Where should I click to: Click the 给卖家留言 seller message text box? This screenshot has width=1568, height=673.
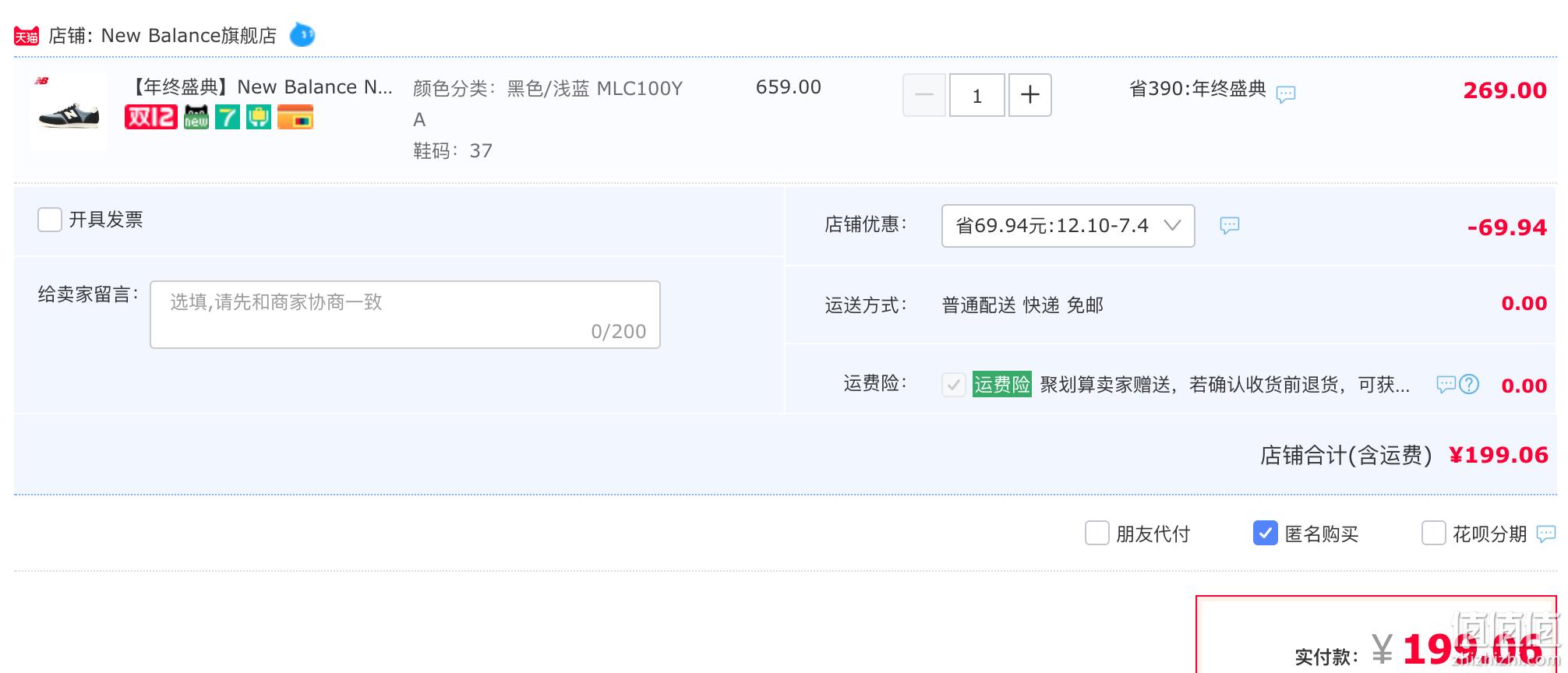(x=405, y=315)
